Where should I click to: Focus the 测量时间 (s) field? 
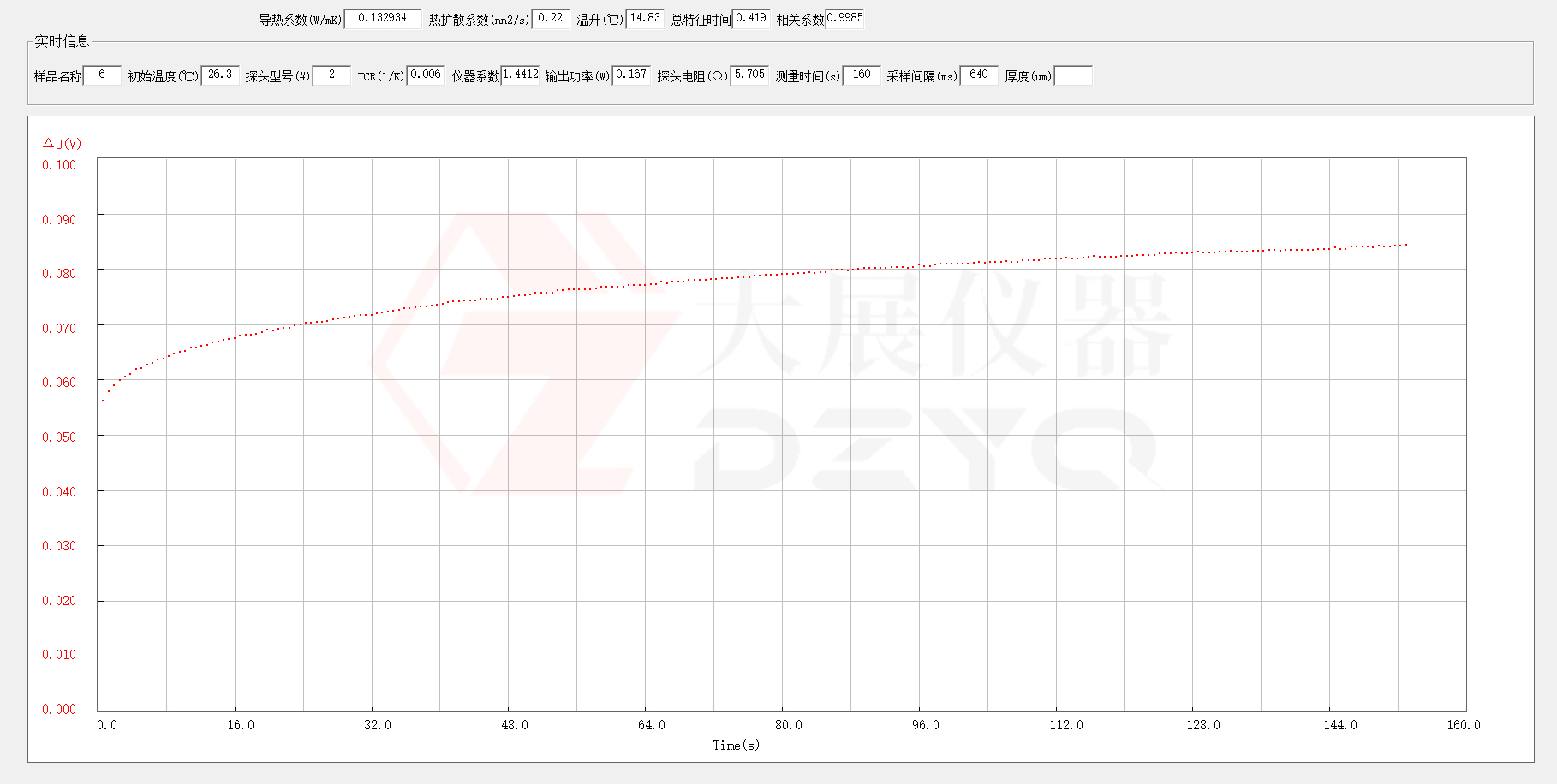pos(862,75)
